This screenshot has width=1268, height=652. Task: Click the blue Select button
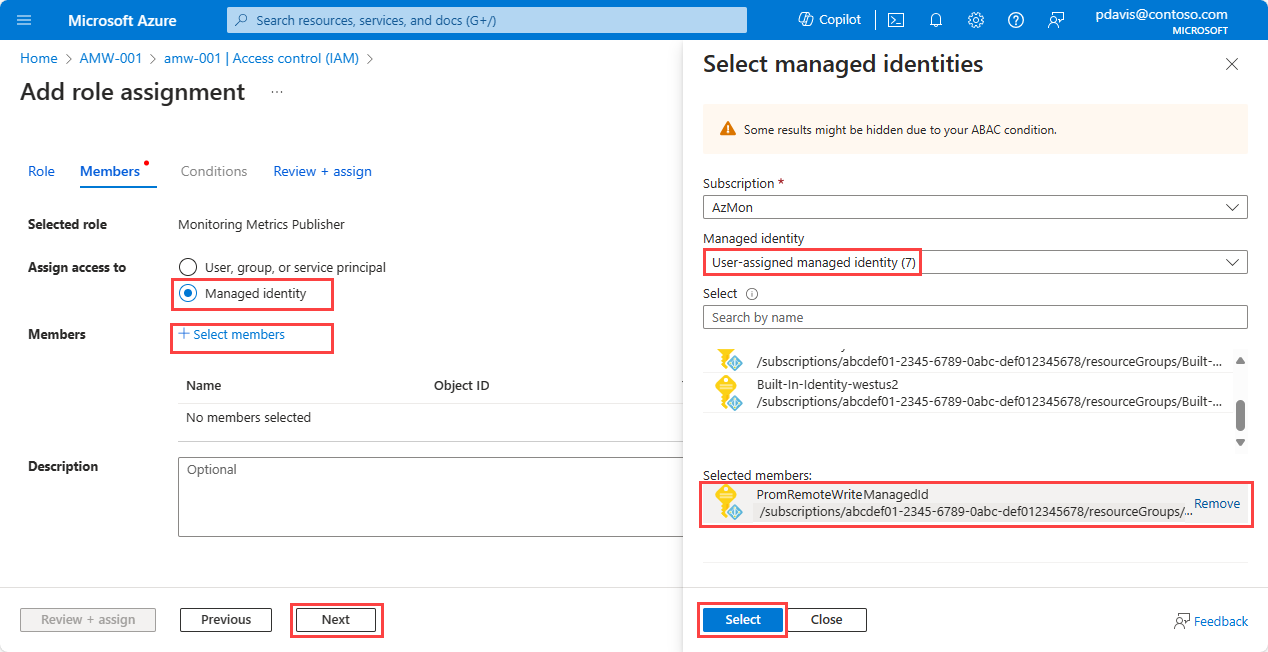pyautogui.click(x=742, y=620)
